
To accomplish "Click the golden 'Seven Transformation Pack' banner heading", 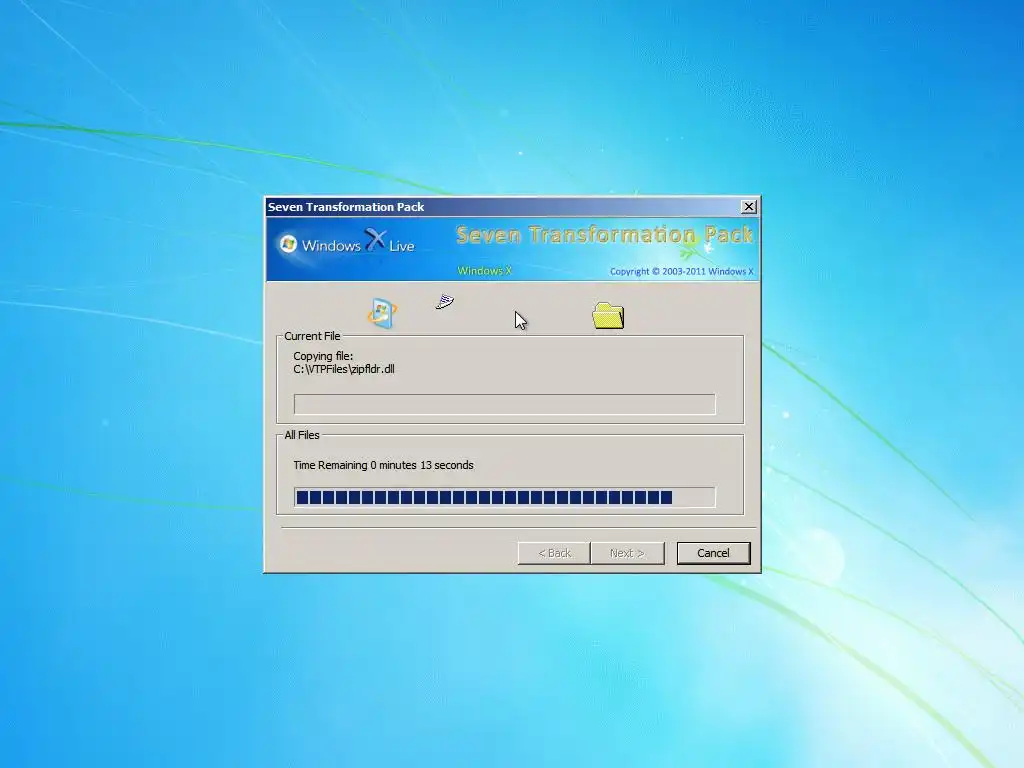I will tap(604, 234).
